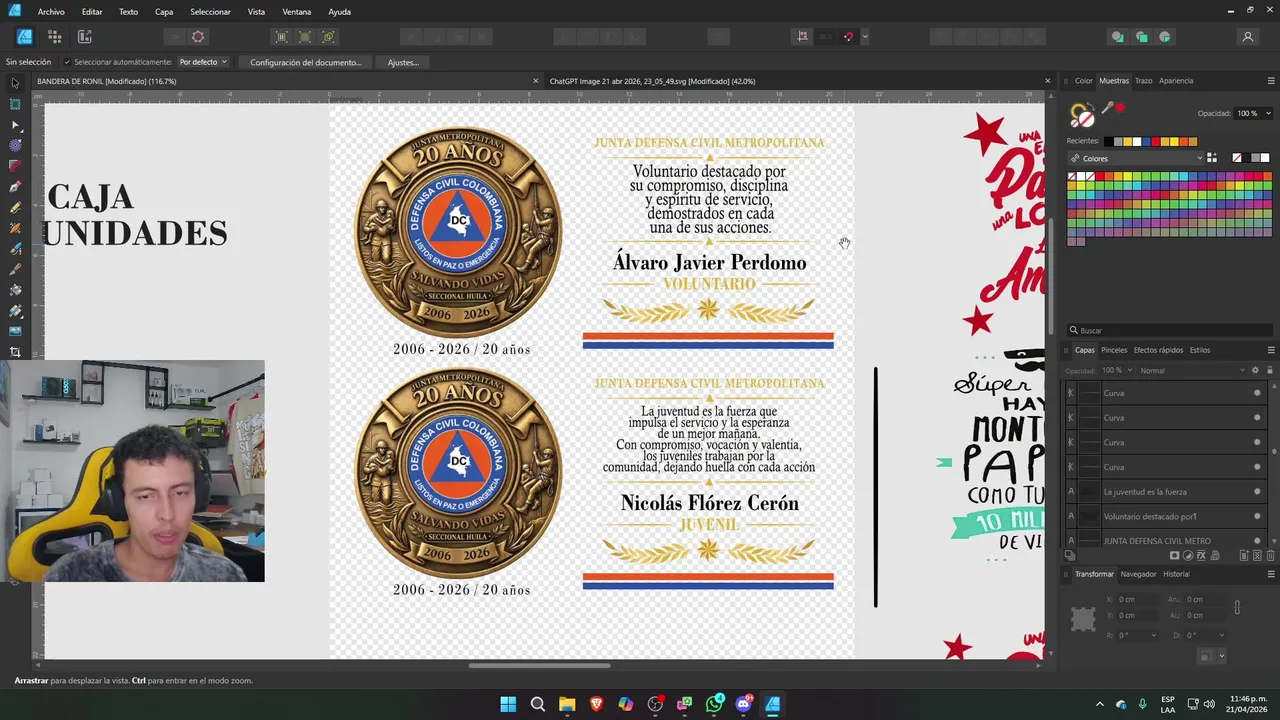Select the Place Image tool
Screen dimensions: 1280x720
[x=15, y=331]
